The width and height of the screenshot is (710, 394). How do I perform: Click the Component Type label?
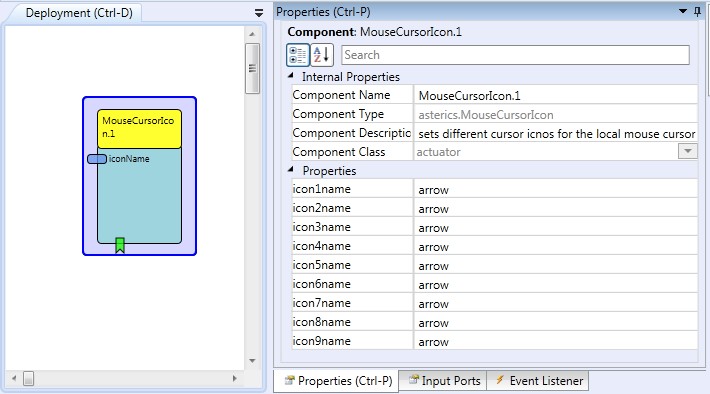pos(338,114)
